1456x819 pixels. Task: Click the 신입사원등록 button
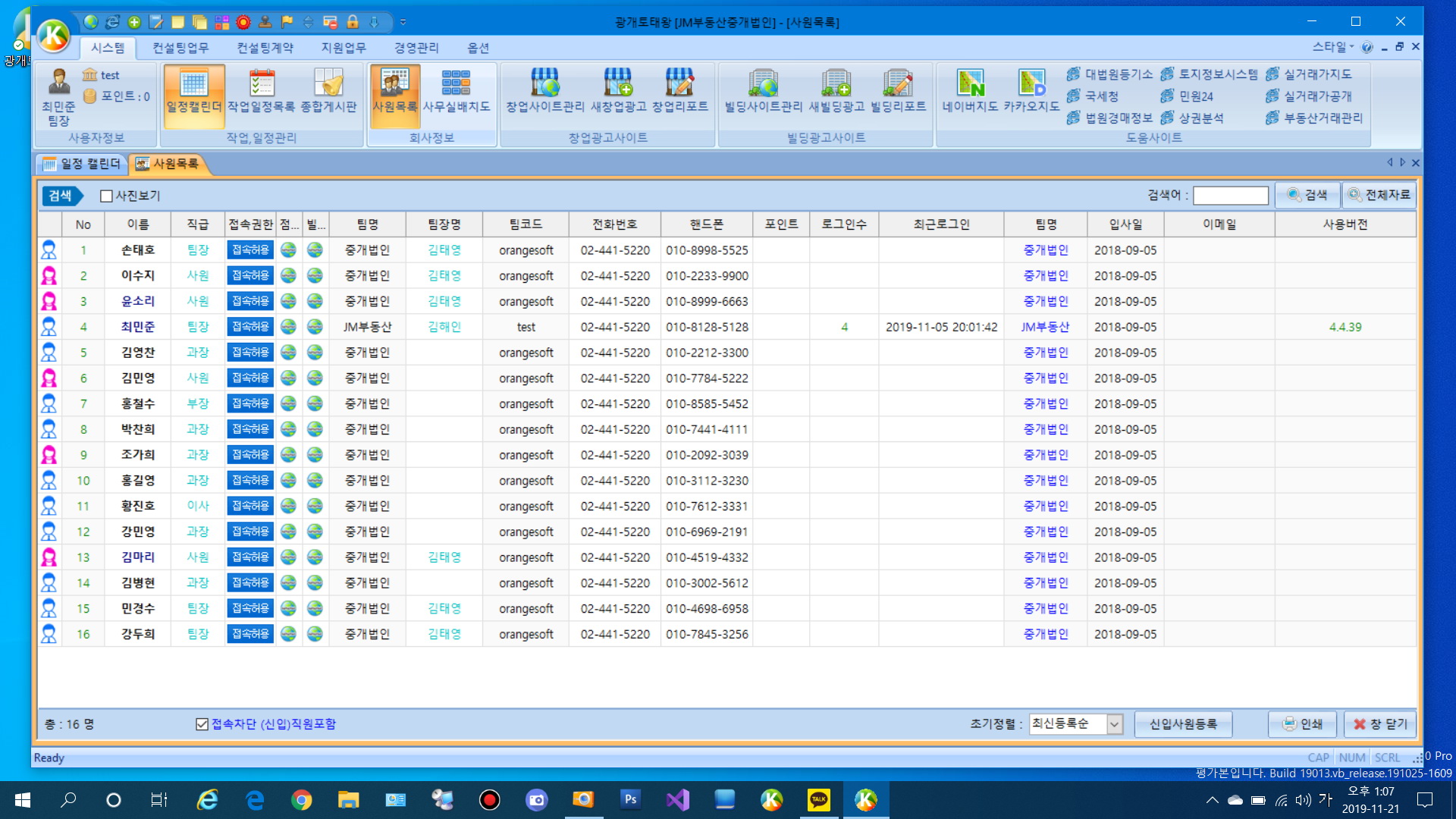(x=1182, y=724)
